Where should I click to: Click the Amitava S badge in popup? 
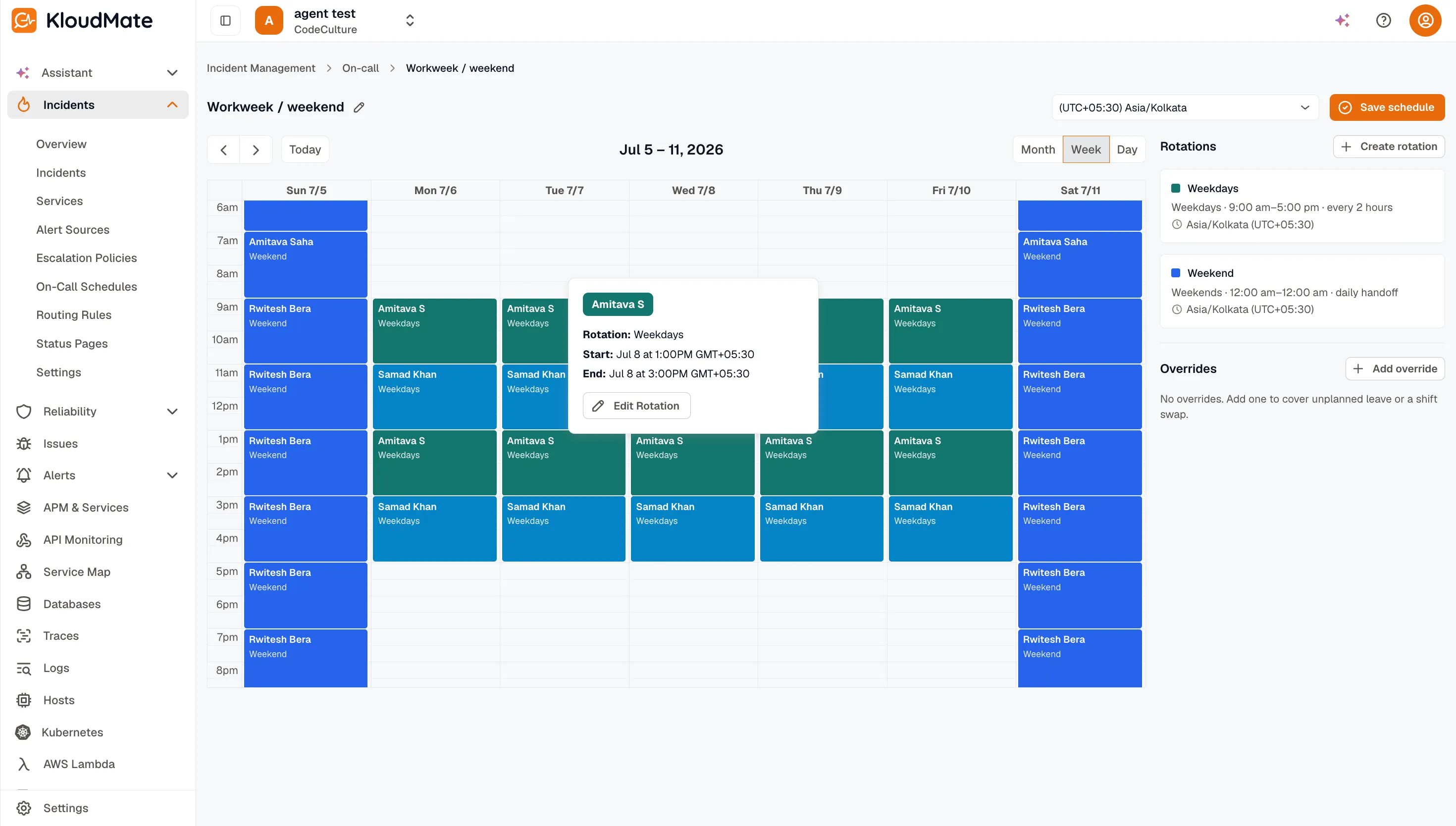click(618, 305)
